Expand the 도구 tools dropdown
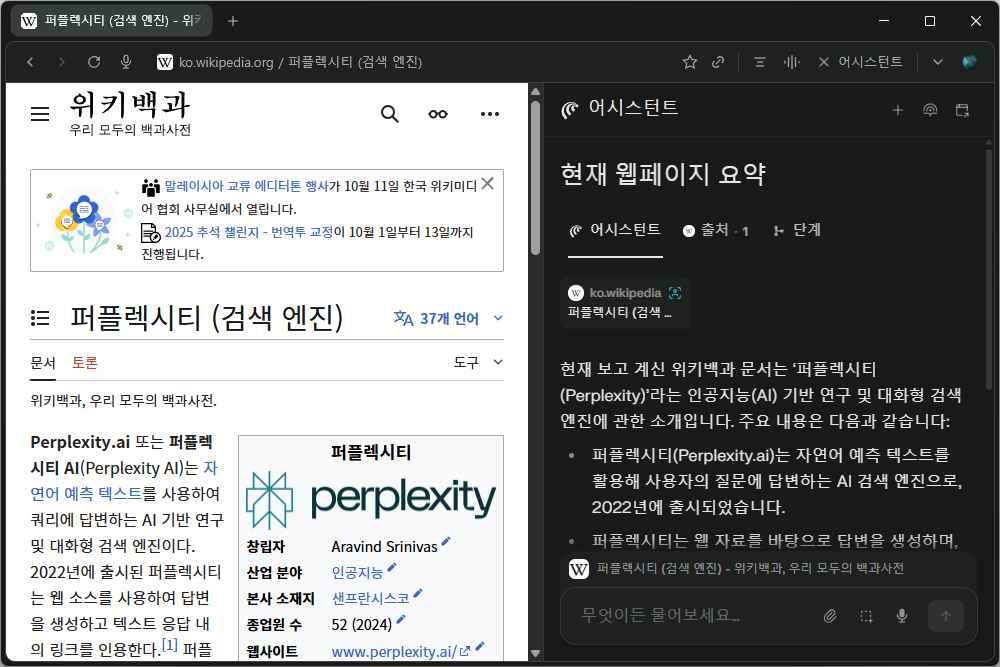The width and height of the screenshot is (1000, 667). click(478, 362)
